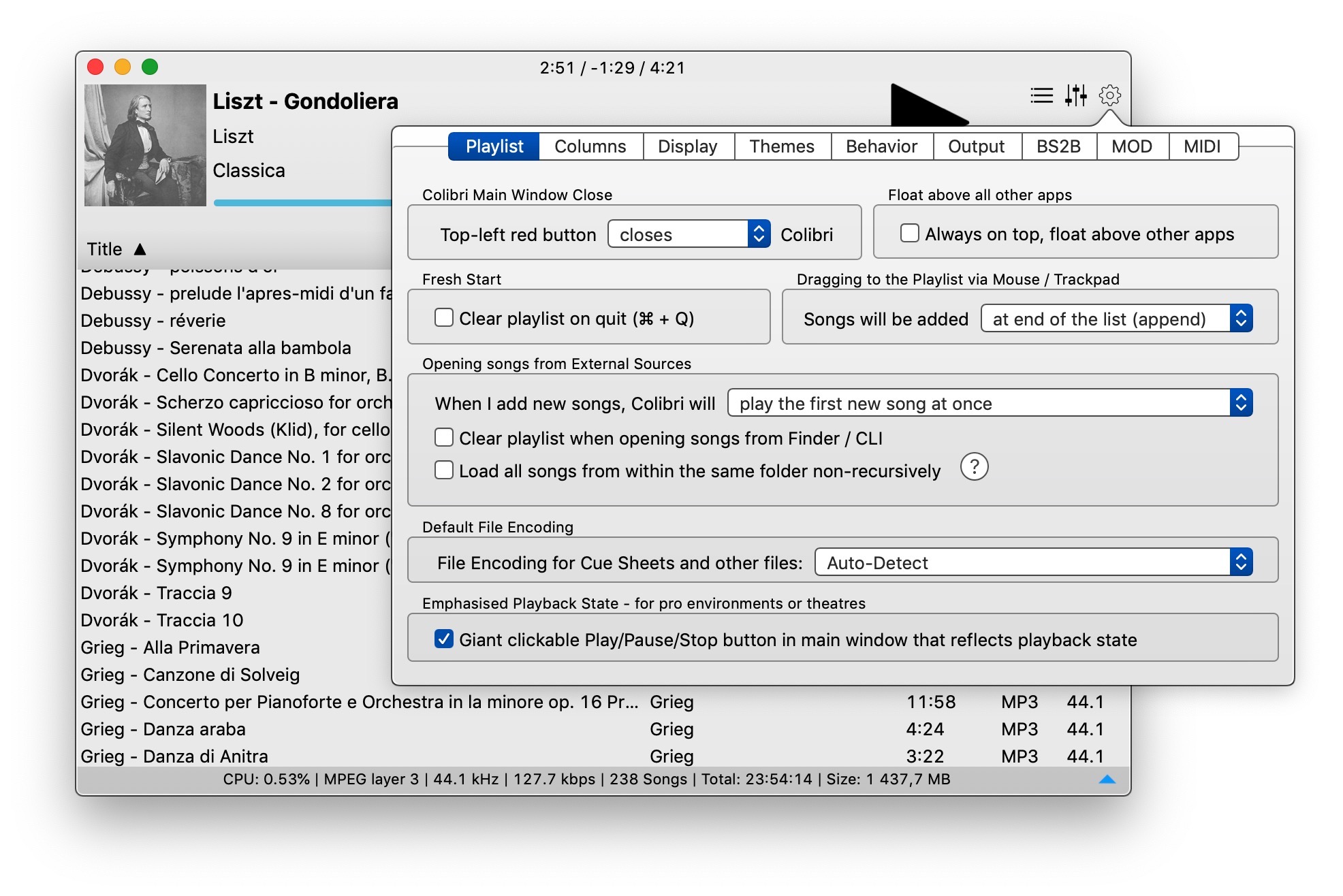Click the yellow minimize window button
Viewport: 1343px width, 896px height.
[x=123, y=67]
